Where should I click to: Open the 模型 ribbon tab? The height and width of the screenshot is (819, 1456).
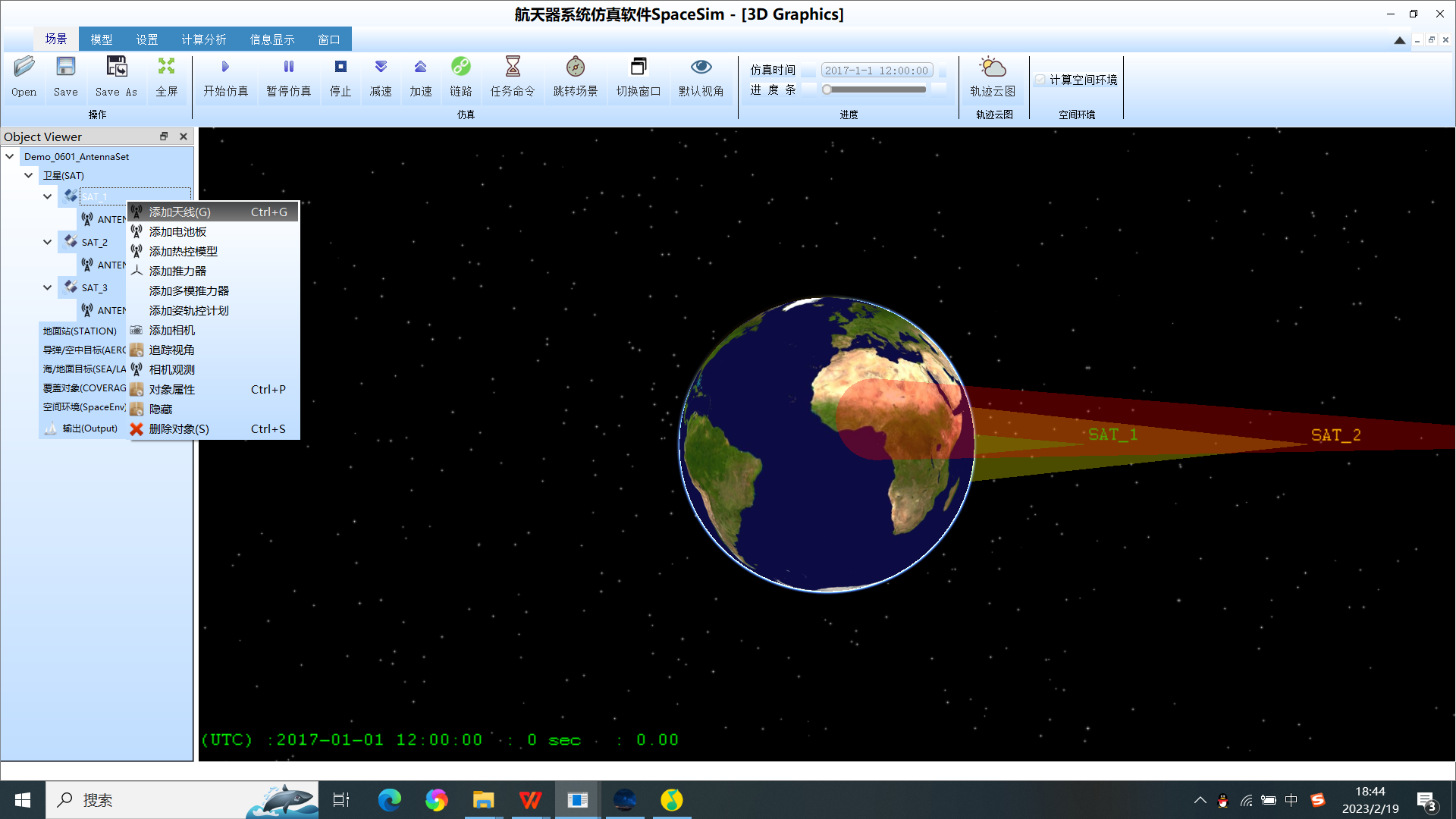tap(101, 39)
